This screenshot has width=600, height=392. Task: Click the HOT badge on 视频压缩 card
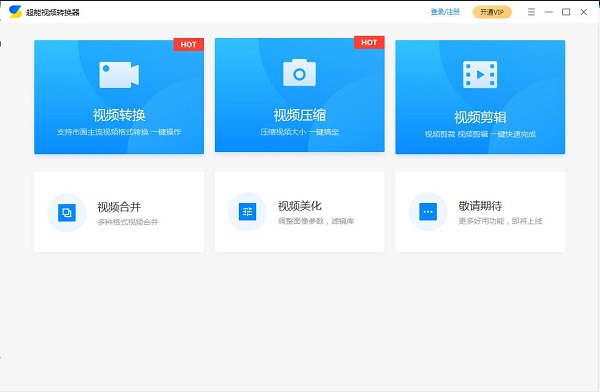click(369, 42)
